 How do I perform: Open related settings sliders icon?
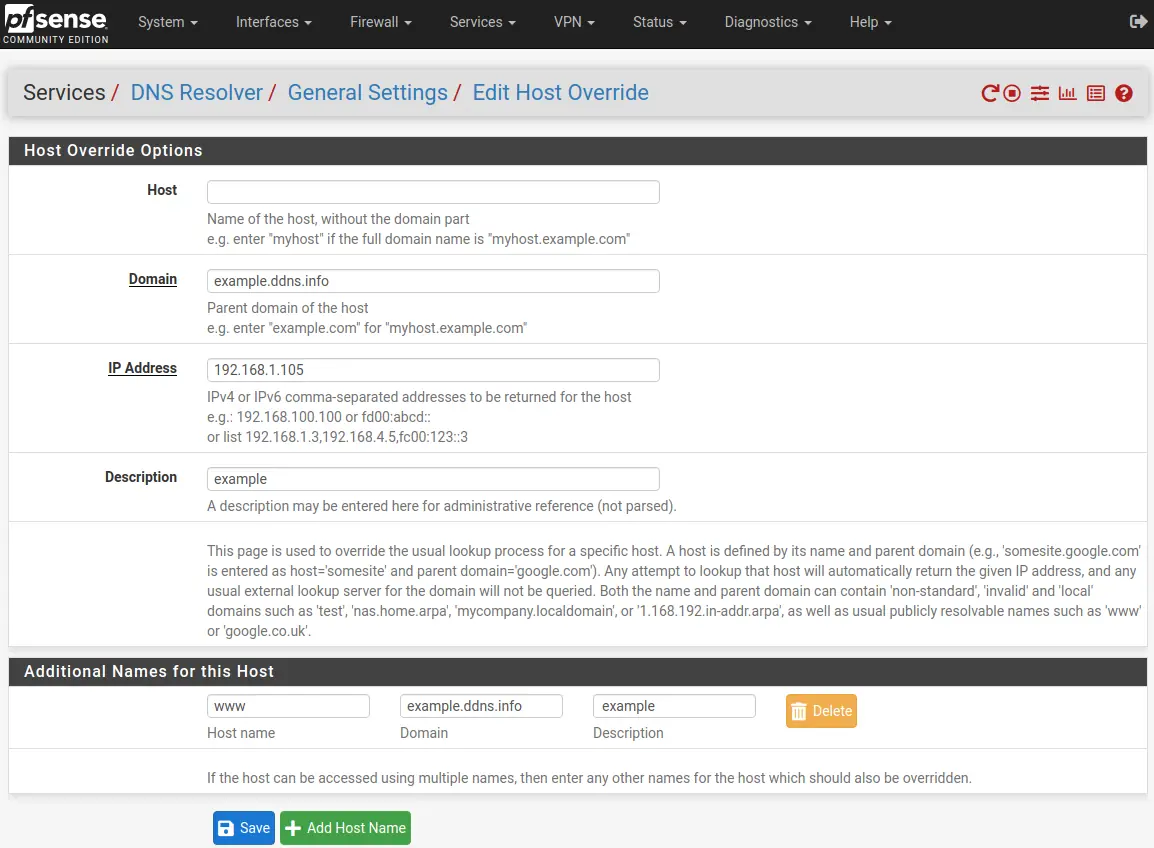point(1039,93)
